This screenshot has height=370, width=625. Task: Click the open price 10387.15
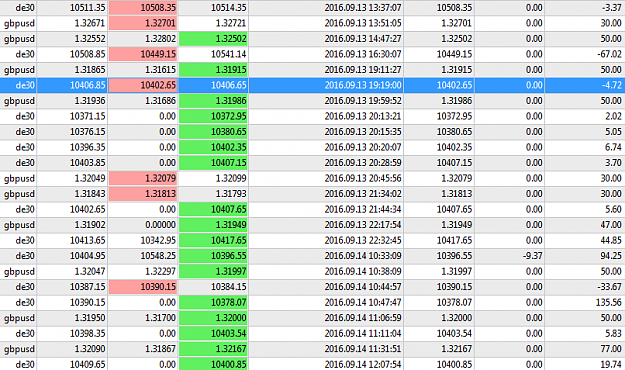click(x=88, y=287)
